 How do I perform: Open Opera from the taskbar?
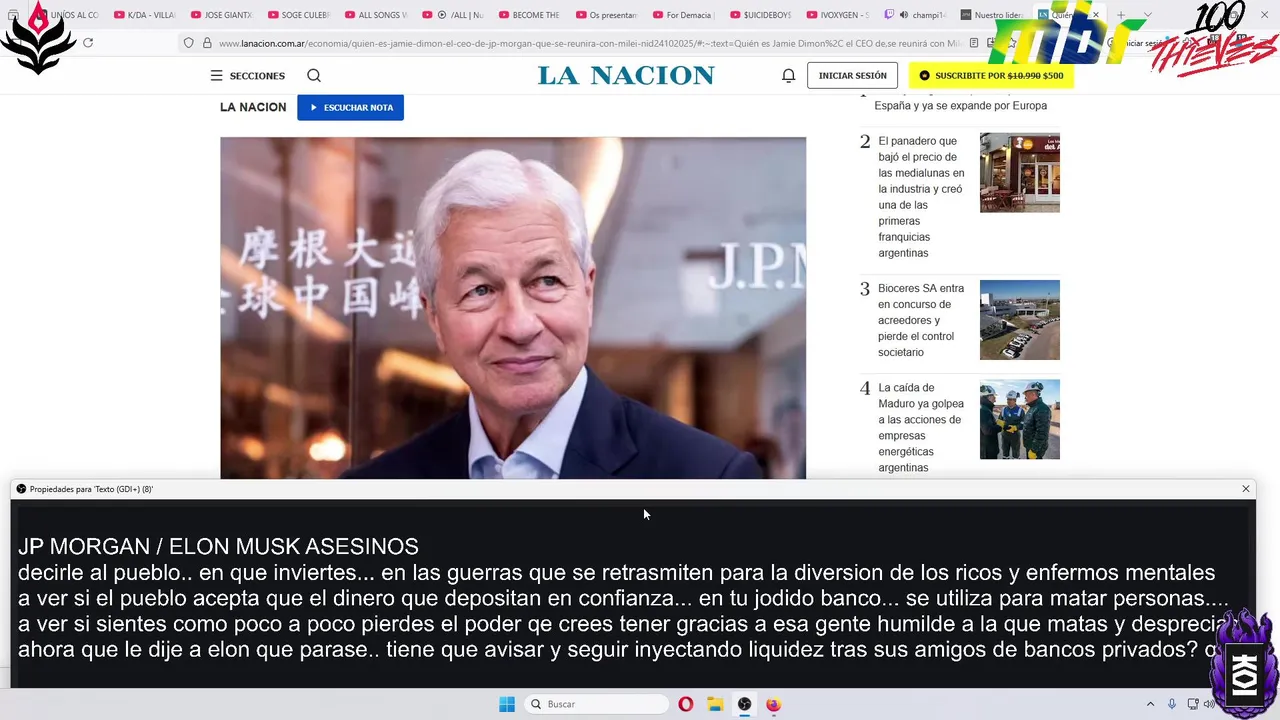point(685,704)
